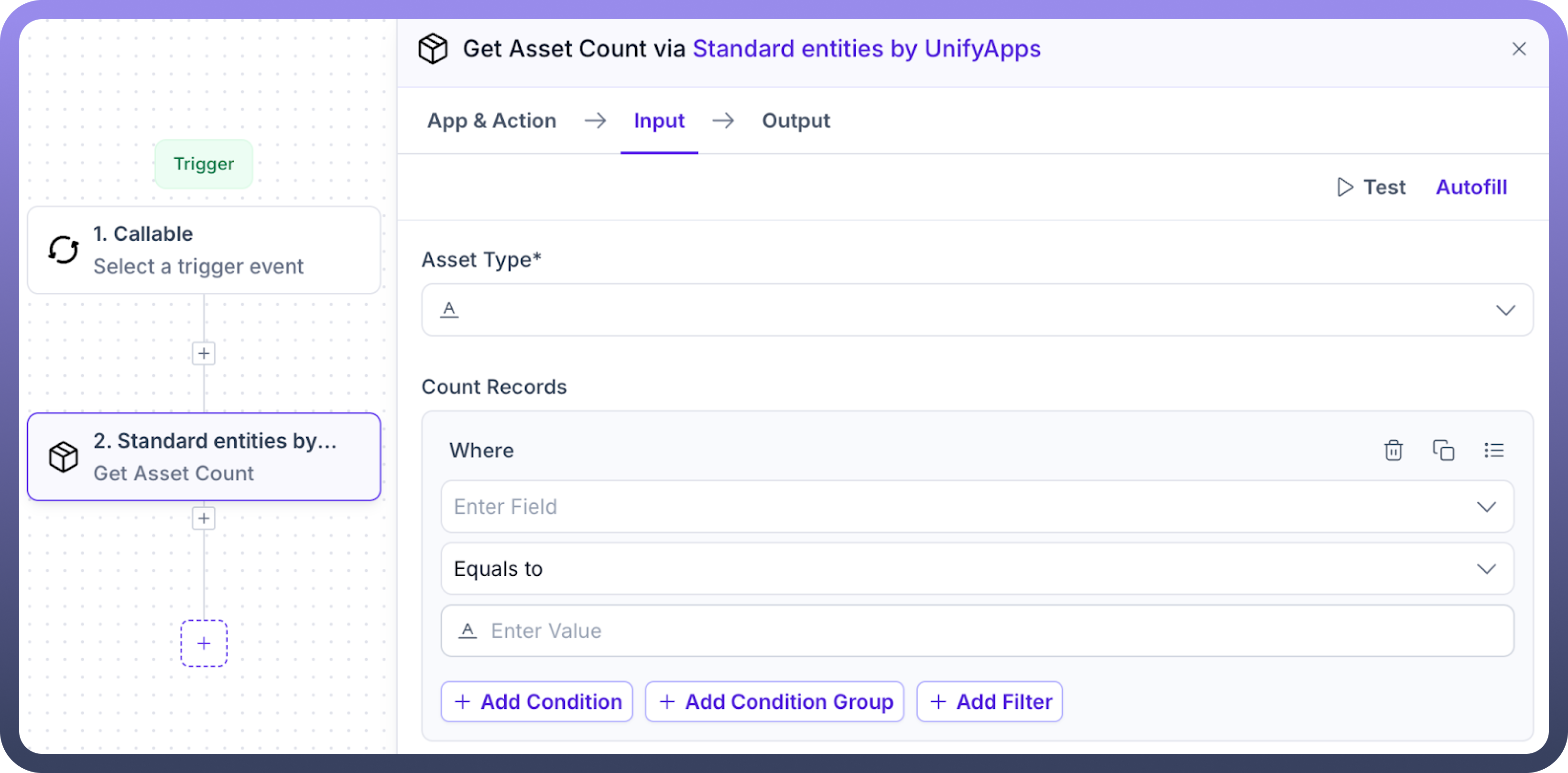
Task: Switch to the App & Action tab
Action: pyautogui.click(x=492, y=121)
